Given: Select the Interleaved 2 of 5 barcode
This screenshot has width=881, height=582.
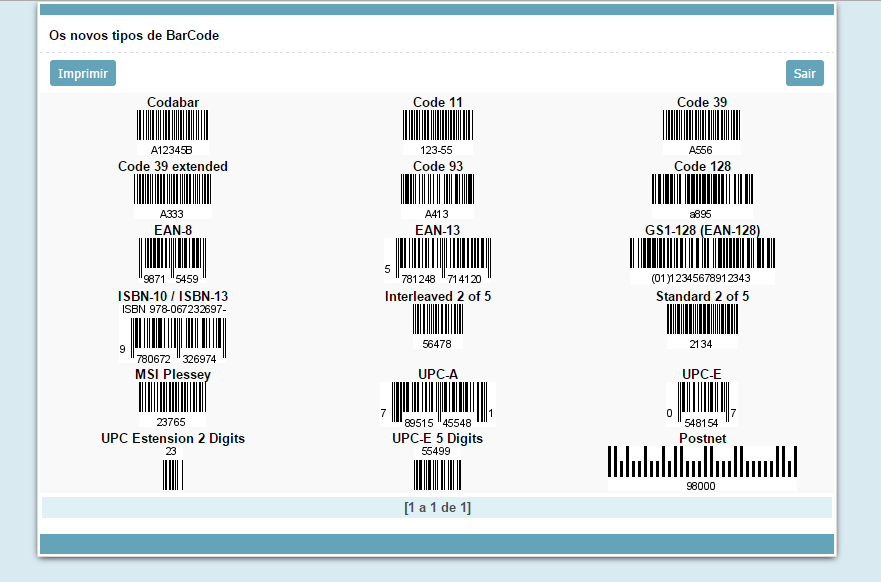Looking at the screenshot, I should tap(437, 322).
